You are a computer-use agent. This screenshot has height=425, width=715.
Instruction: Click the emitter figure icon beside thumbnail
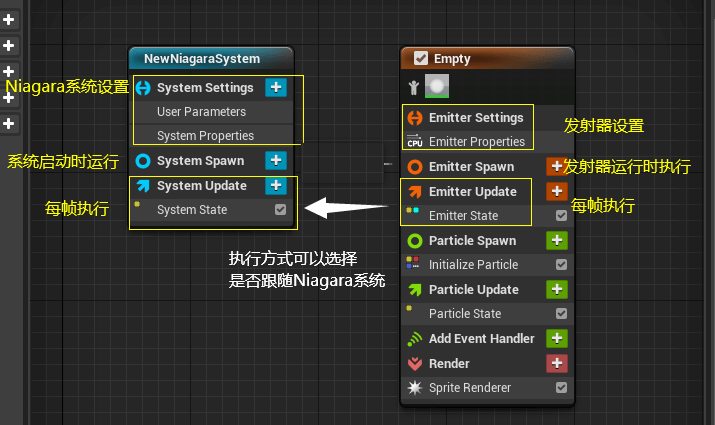414,87
